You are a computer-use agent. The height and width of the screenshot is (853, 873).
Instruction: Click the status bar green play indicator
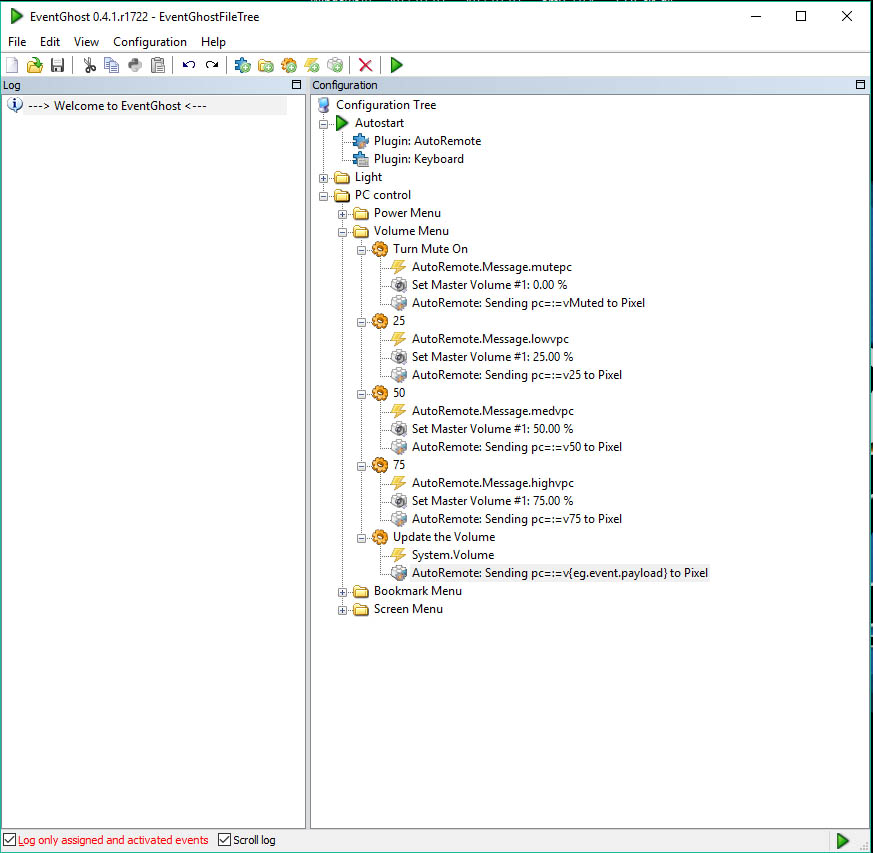842,840
